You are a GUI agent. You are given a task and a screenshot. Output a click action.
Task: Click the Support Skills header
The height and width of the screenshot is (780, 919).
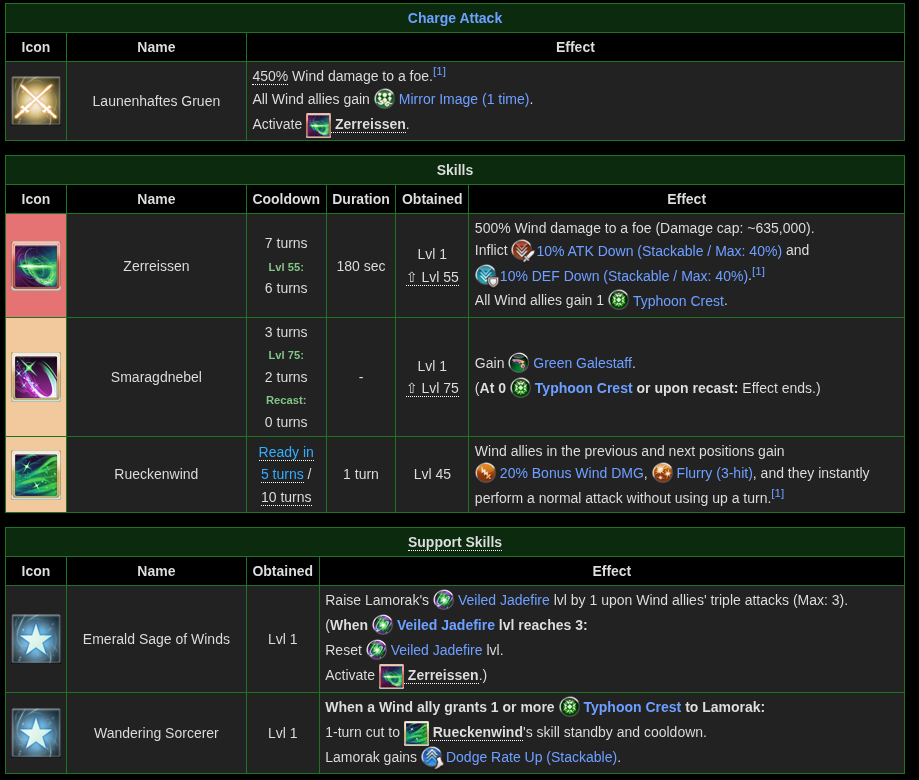click(455, 542)
